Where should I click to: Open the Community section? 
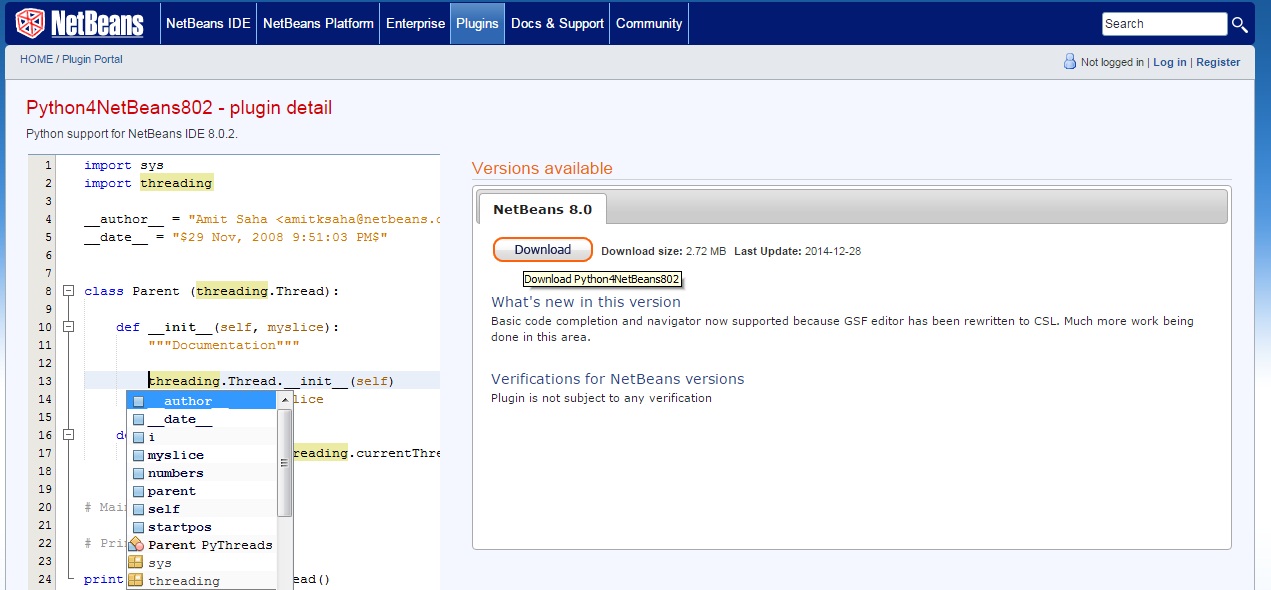coord(648,23)
